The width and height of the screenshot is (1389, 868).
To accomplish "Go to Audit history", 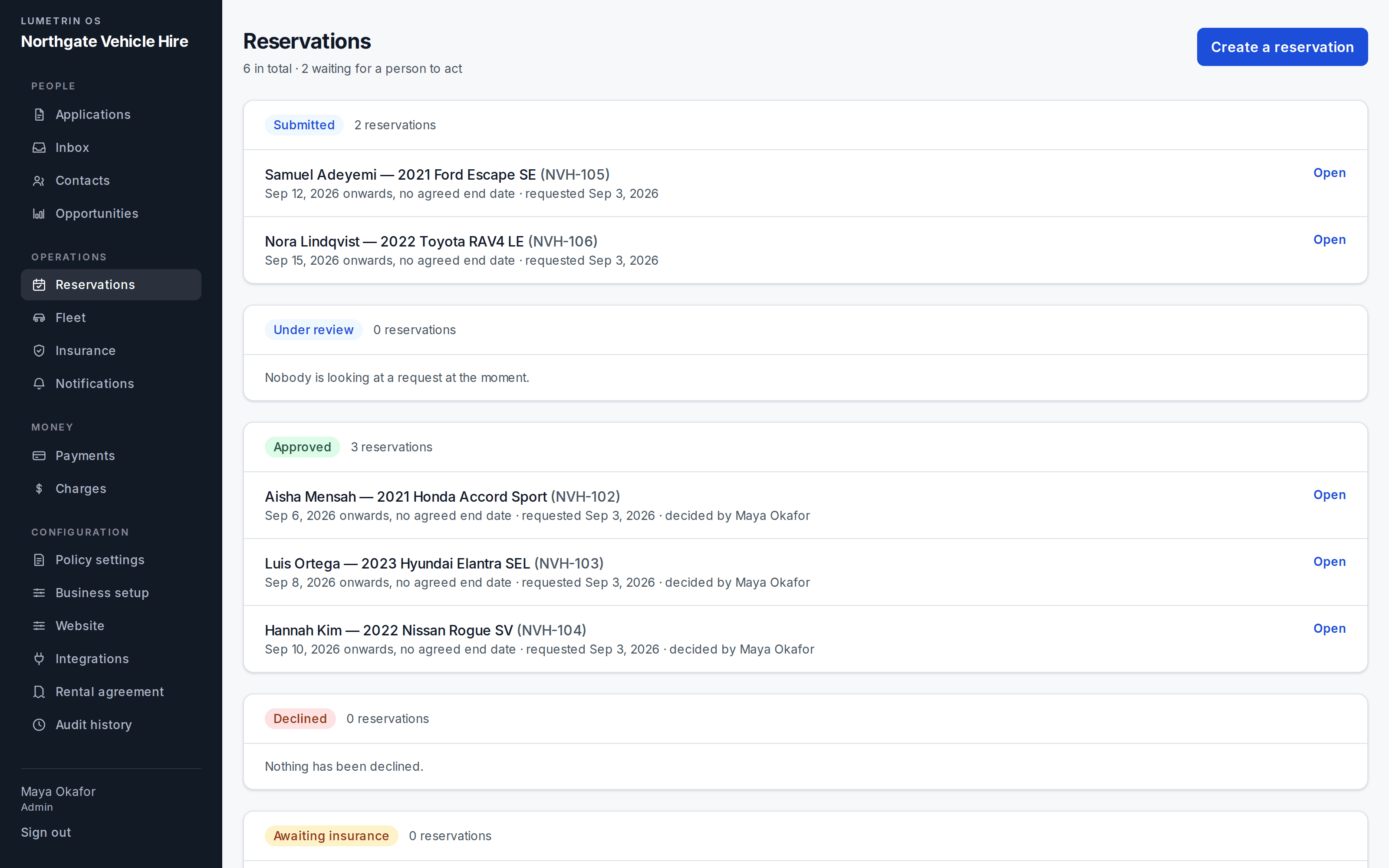I will pyautogui.click(x=111, y=724).
